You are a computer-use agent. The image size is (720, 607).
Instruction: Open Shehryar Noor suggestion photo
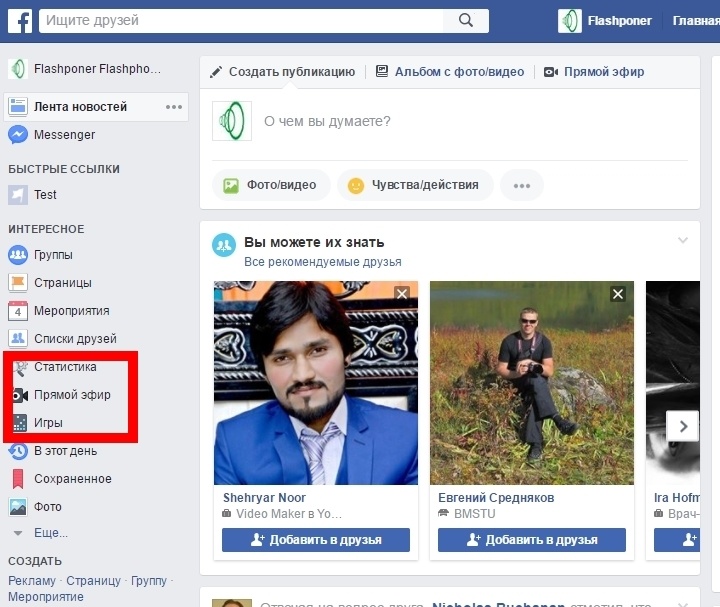(316, 383)
